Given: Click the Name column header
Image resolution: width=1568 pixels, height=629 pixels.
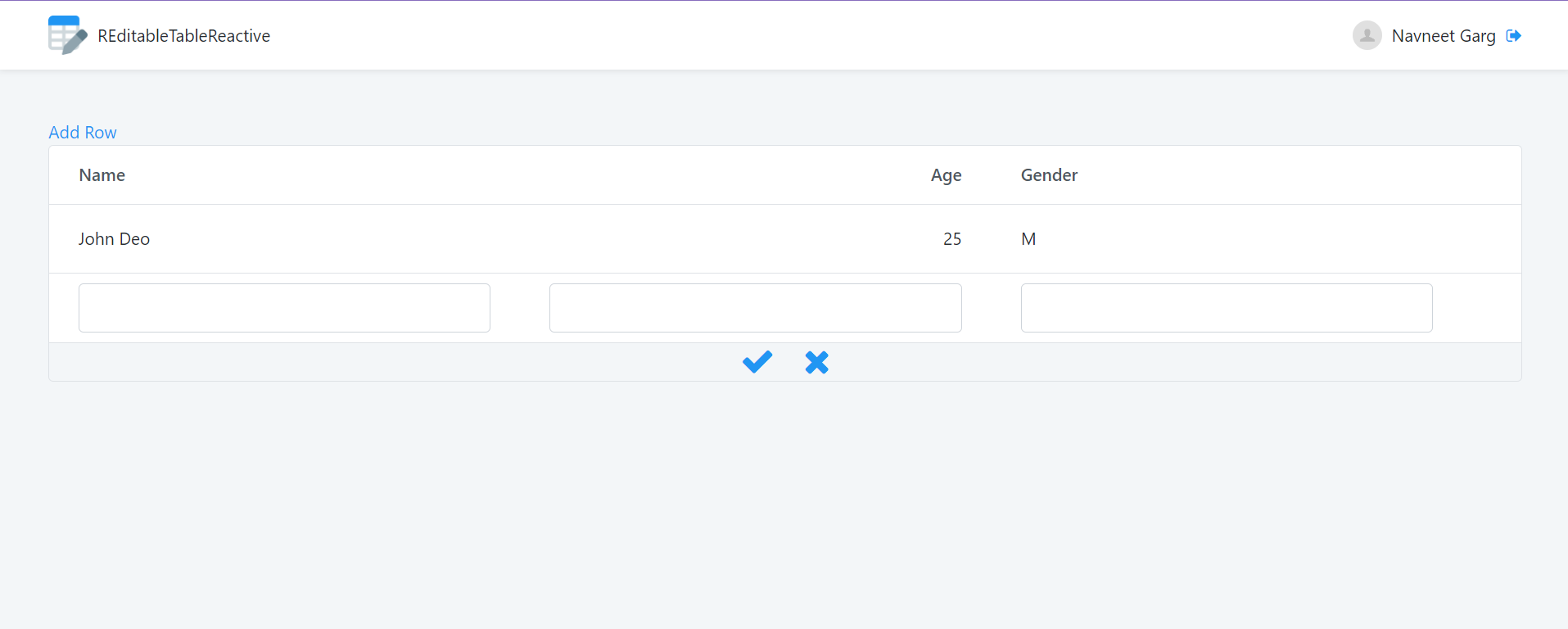Looking at the screenshot, I should coord(102,175).
